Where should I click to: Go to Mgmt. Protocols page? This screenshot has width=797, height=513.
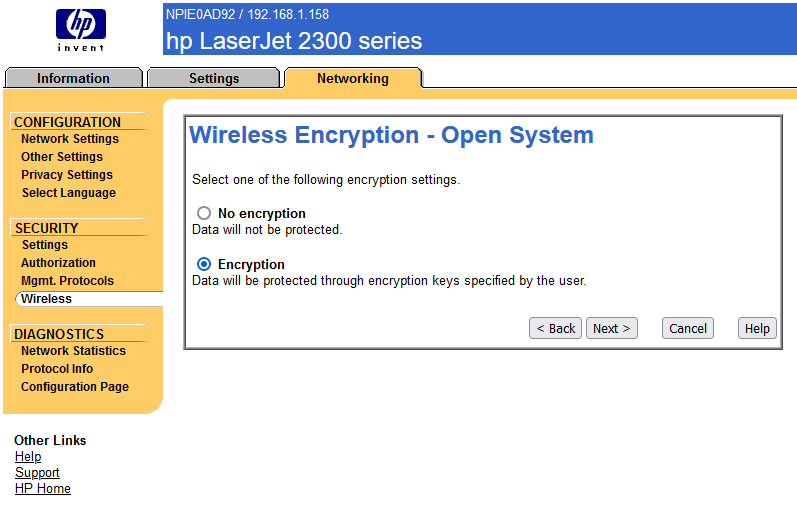(x=68, y=281)
